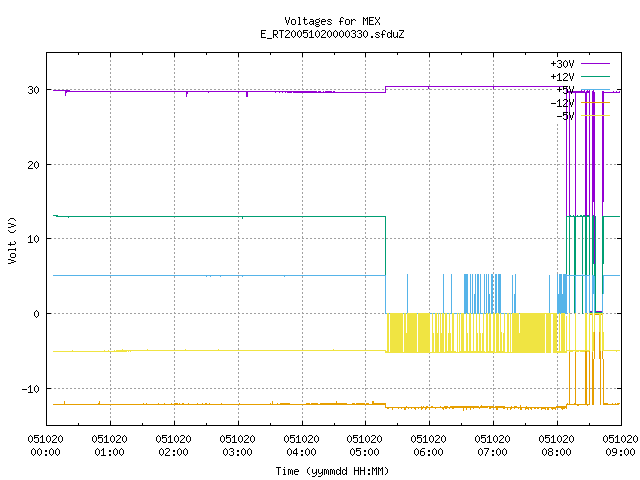Click the purple line sample beside +30V
This screenshot has width=640, height=480.
tap(595, 64)
